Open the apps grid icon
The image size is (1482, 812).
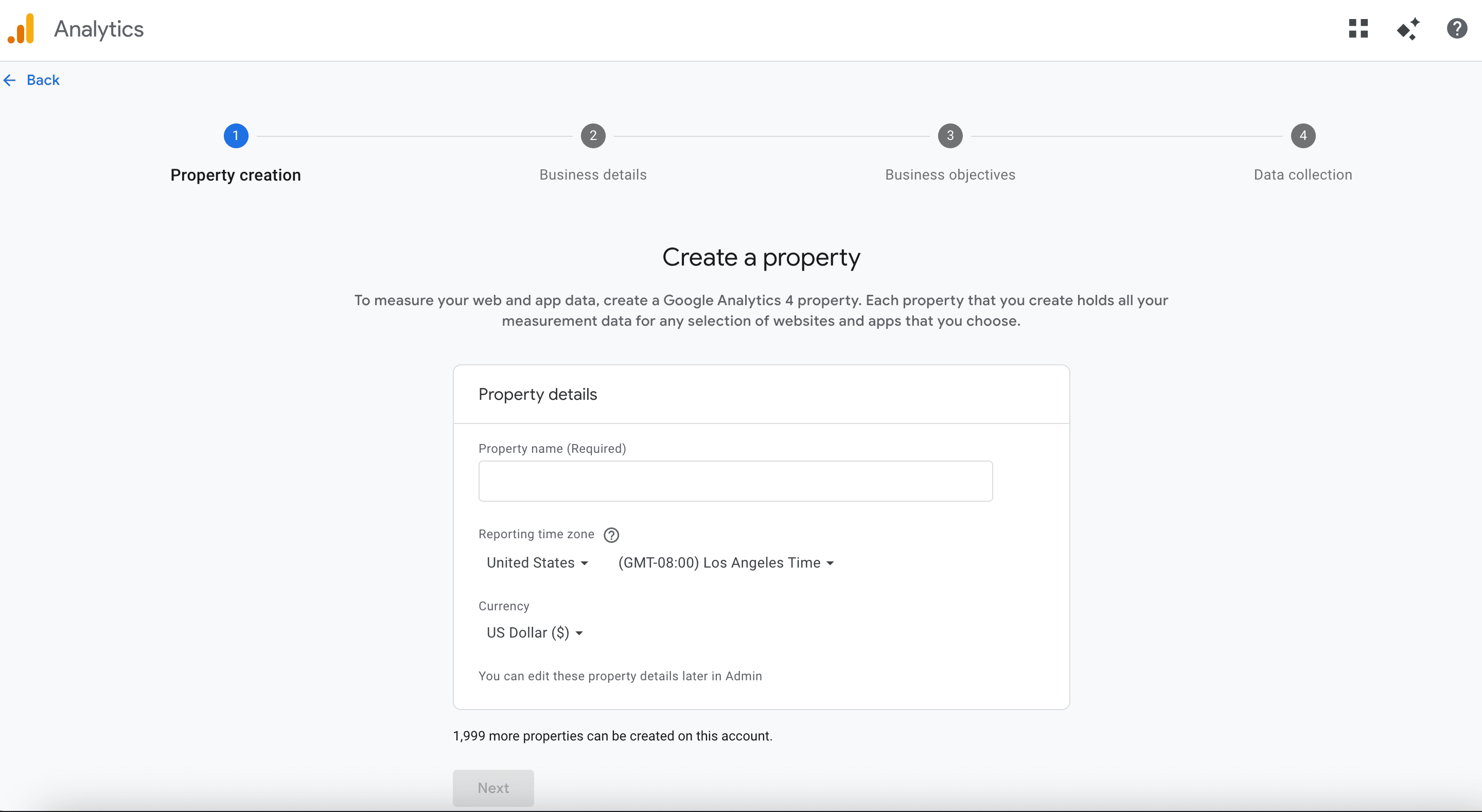pyautogui.click(x=1358, y=29)
